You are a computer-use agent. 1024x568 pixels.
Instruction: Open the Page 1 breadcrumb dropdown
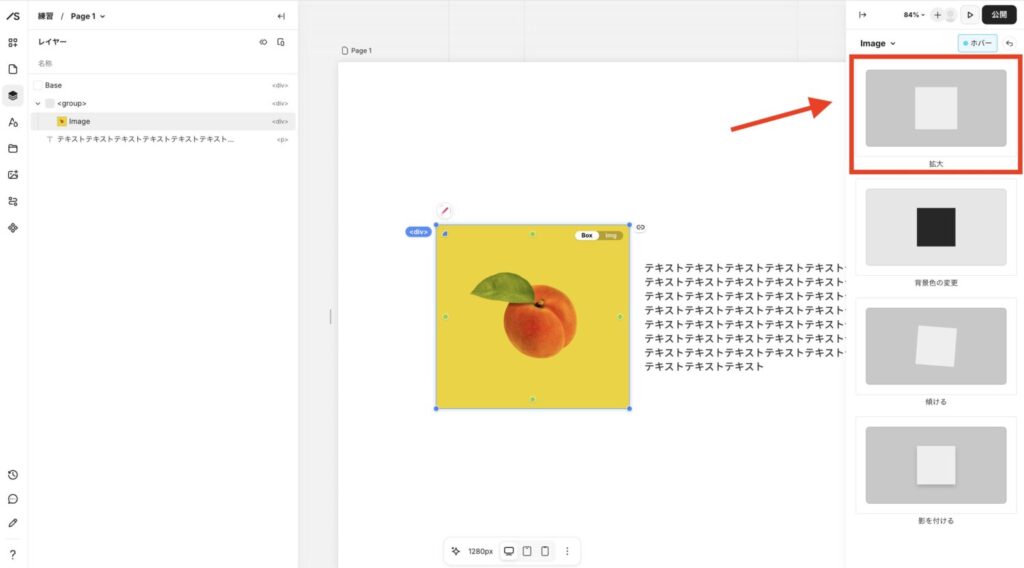88,16
